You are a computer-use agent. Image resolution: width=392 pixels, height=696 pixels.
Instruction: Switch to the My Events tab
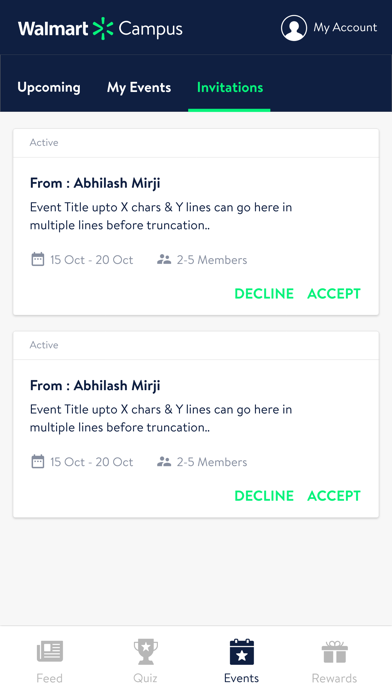(x=139, y=87)
